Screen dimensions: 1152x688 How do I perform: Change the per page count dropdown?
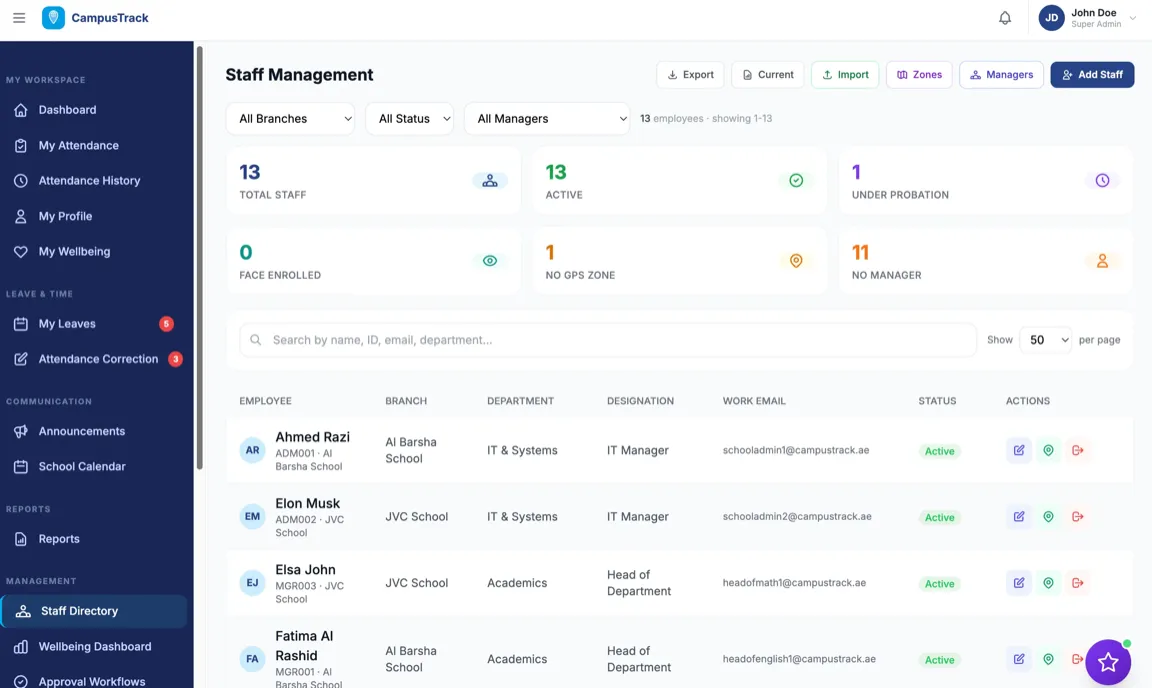click(x=1045, y=340)
